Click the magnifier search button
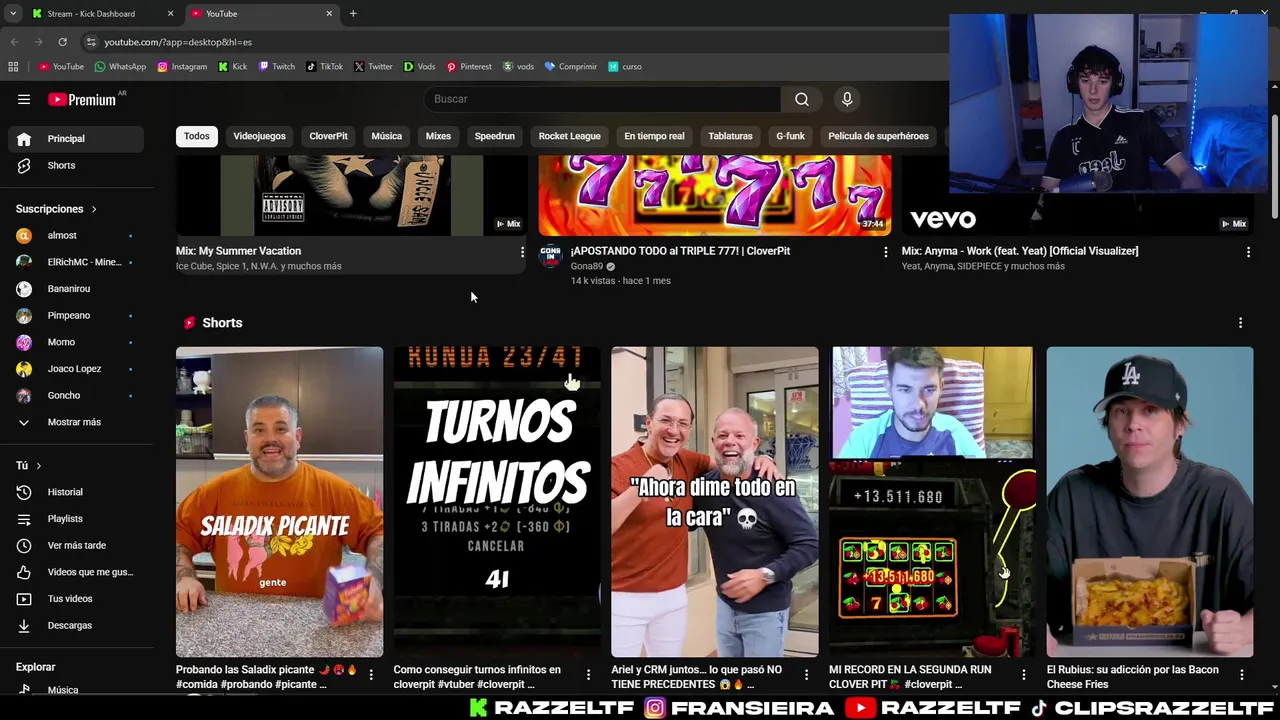 (x=802, y=99)
